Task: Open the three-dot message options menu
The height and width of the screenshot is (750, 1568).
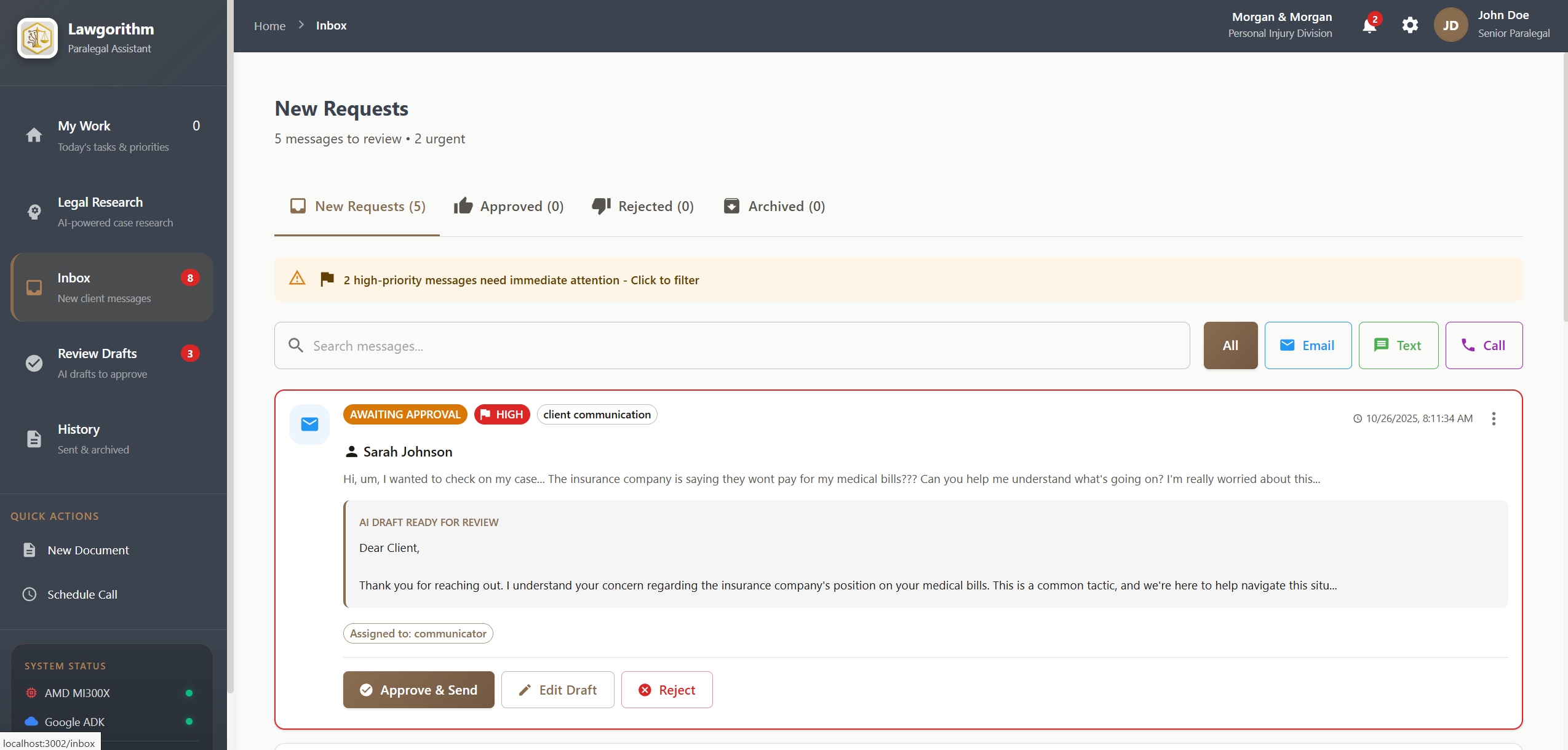Action: click(1493, 418)
